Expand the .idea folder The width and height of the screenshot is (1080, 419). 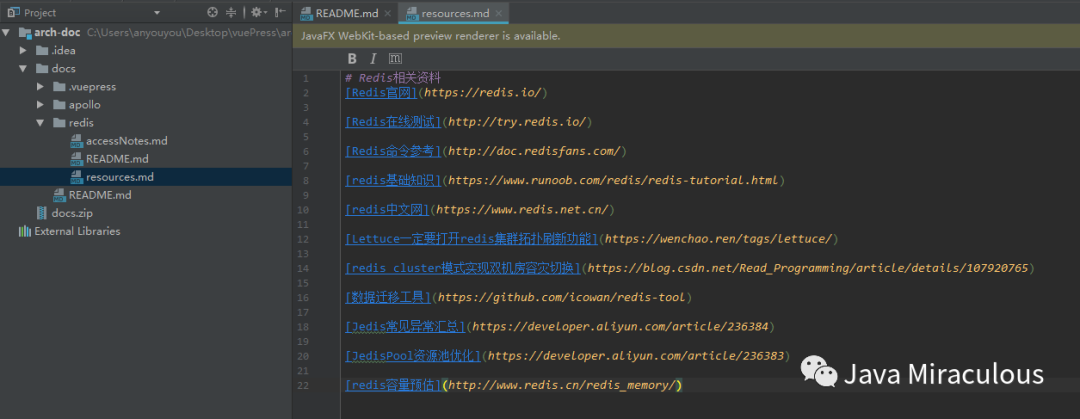[x=23, y=50]
